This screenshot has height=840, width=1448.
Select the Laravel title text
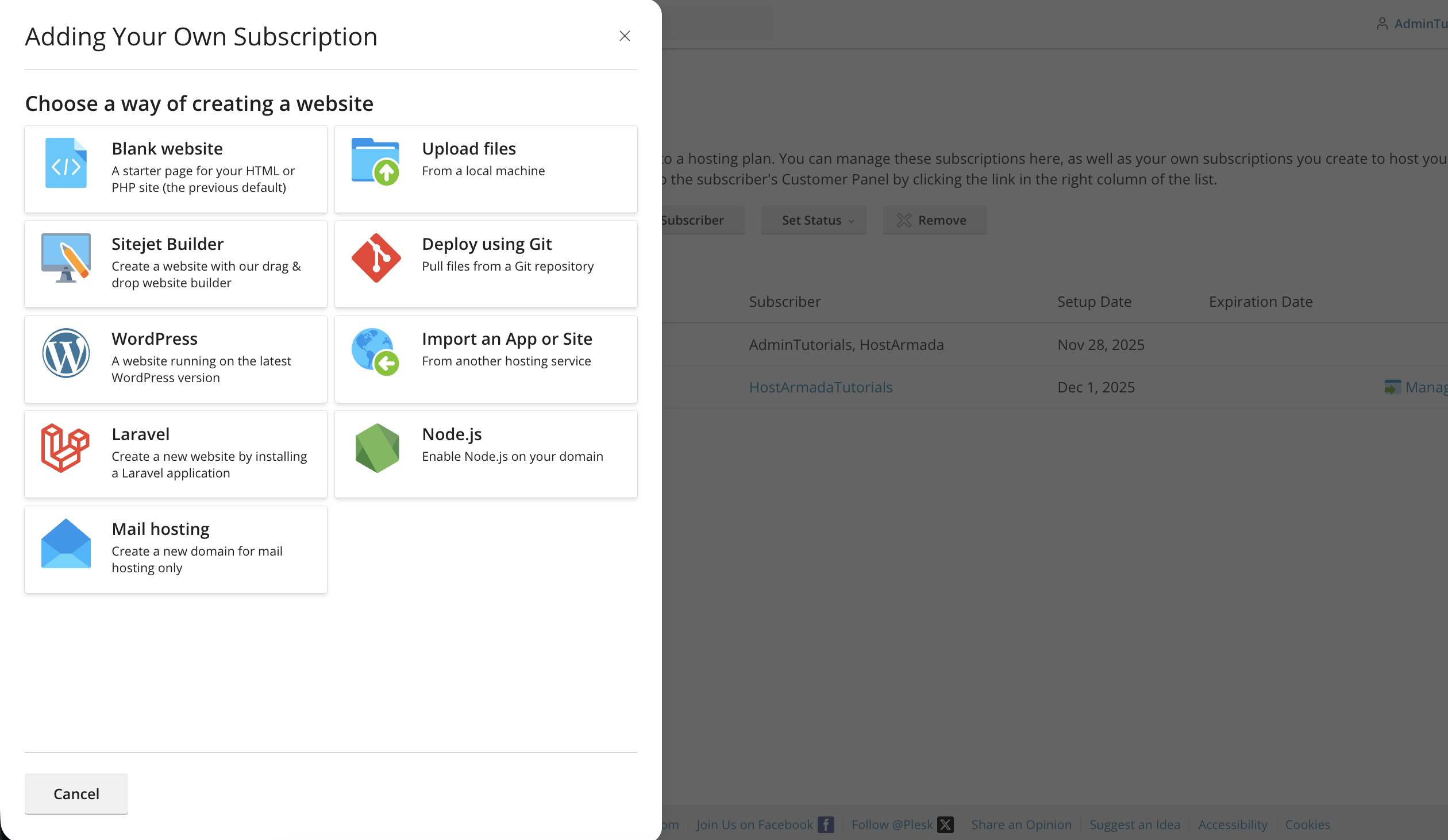point(141,434)
